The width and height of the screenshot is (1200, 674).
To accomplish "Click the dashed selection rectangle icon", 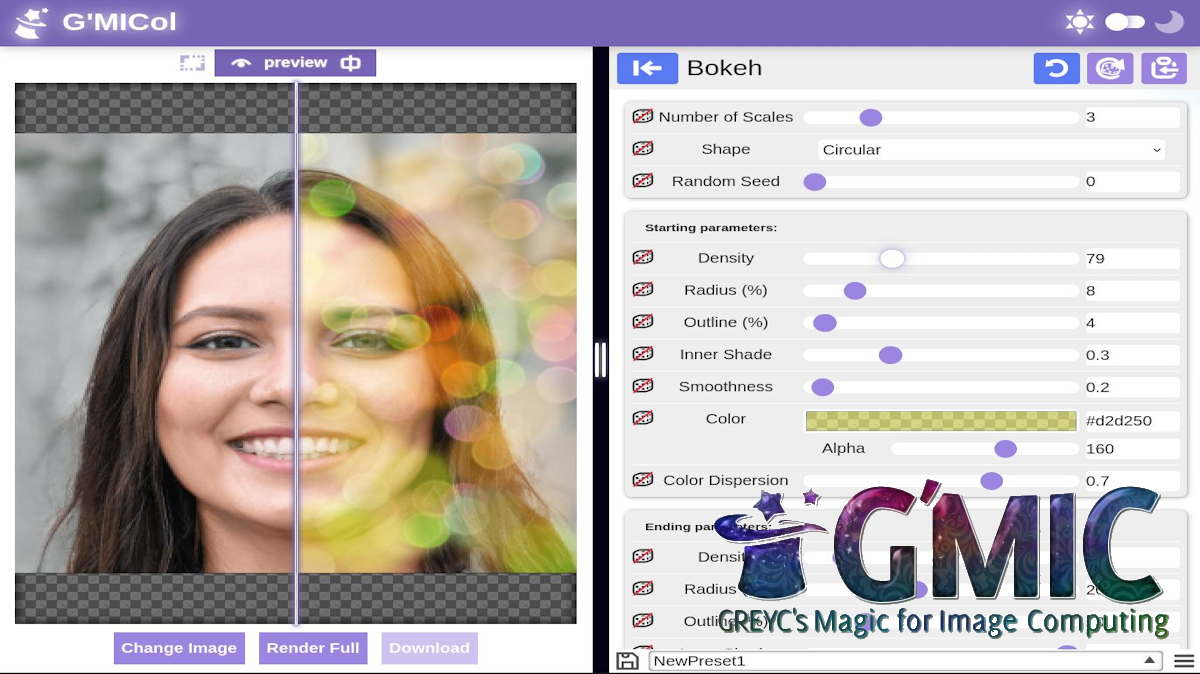I will pos(192,63).
